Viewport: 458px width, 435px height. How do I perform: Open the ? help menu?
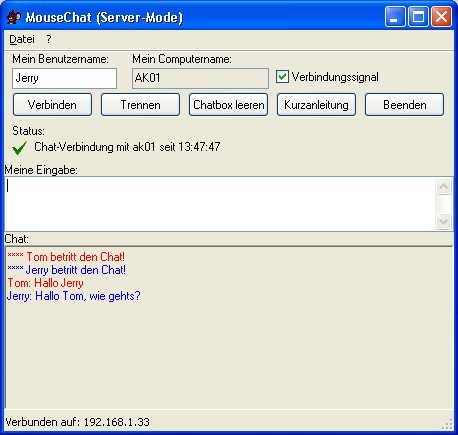coord(49,39)
